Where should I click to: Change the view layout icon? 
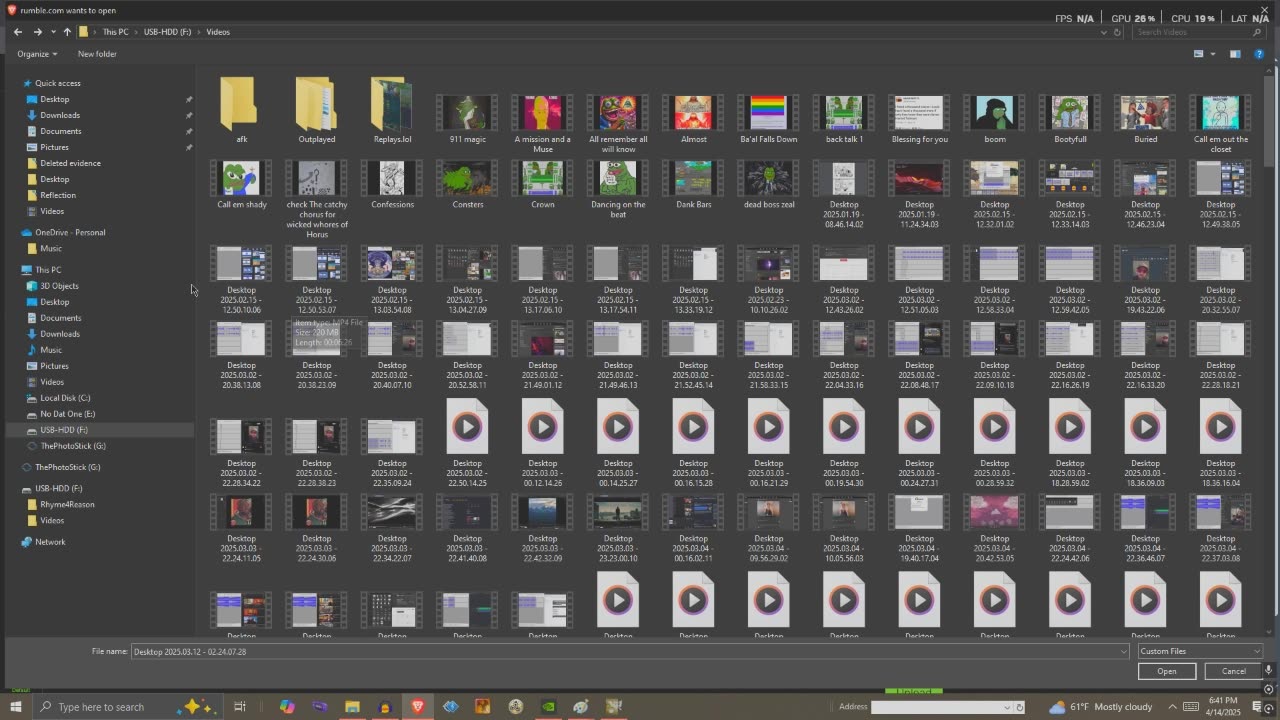[1198, 54]
